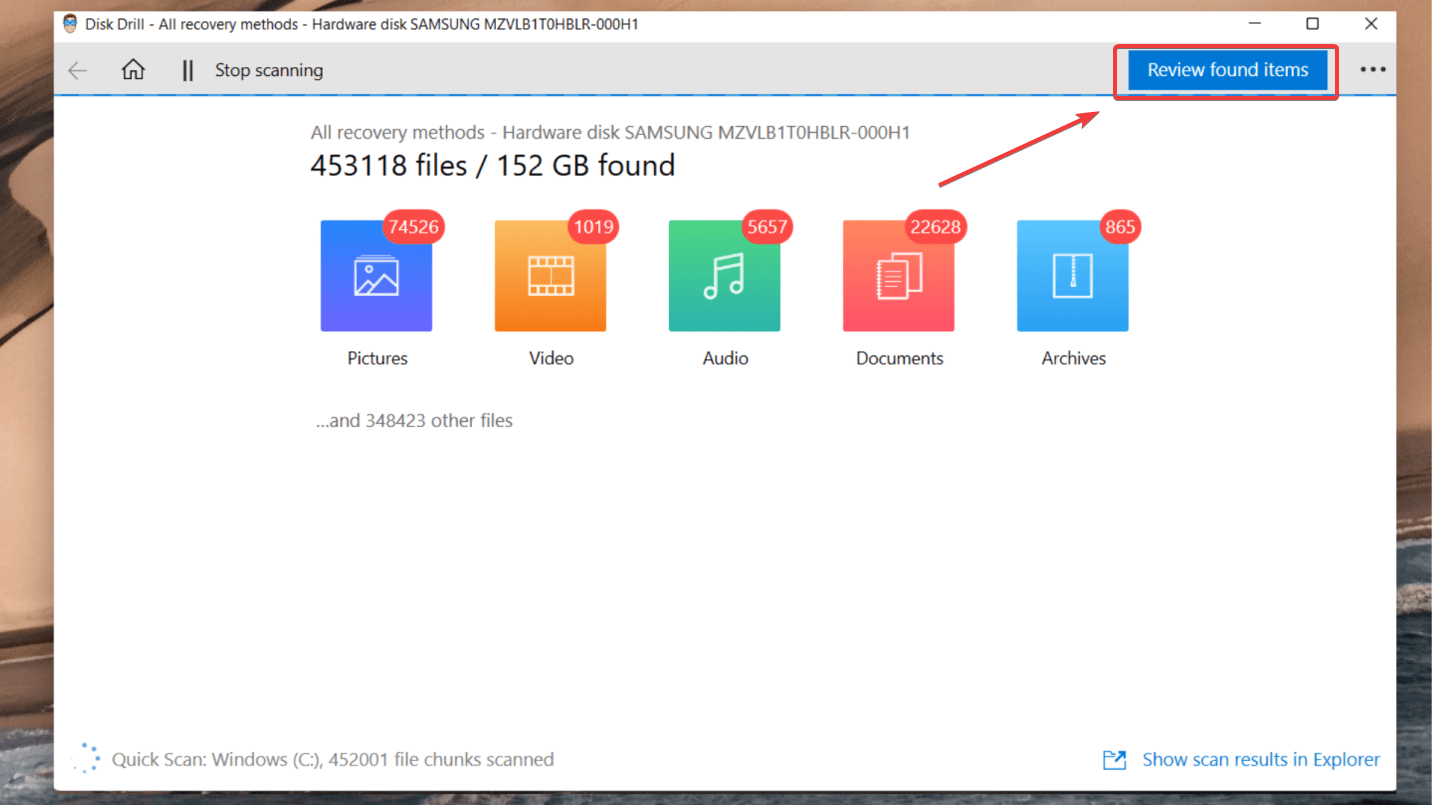Click '...and 348423 other files' text

coord(414,421)
